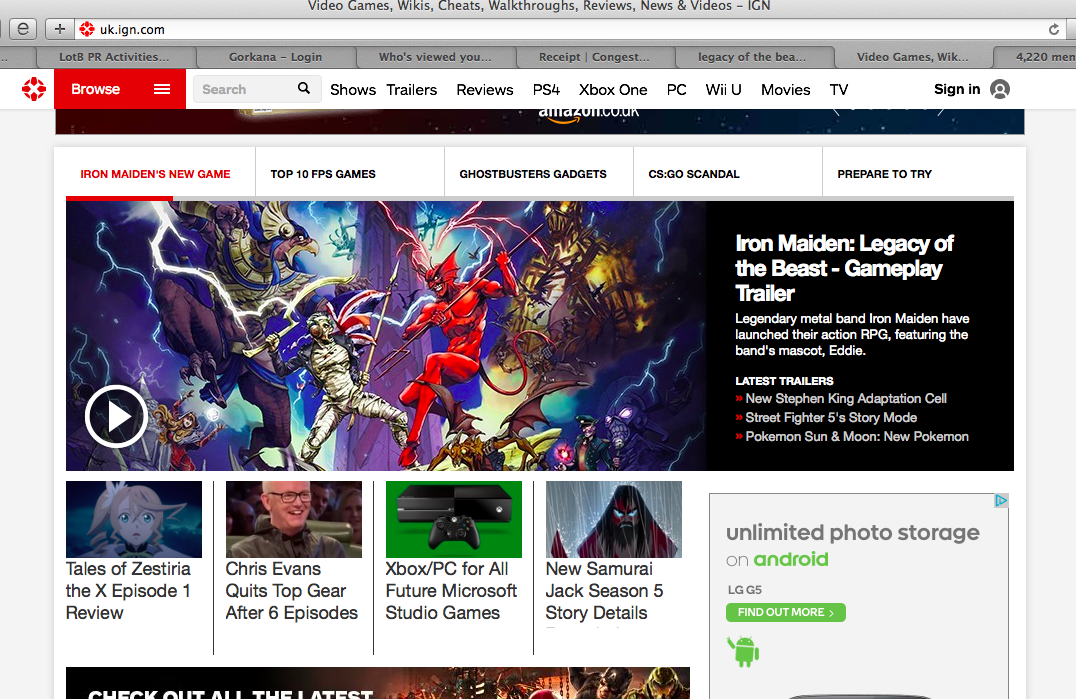
Task: Open New Stephen King Adaptation Cell link
Action: 846,399
